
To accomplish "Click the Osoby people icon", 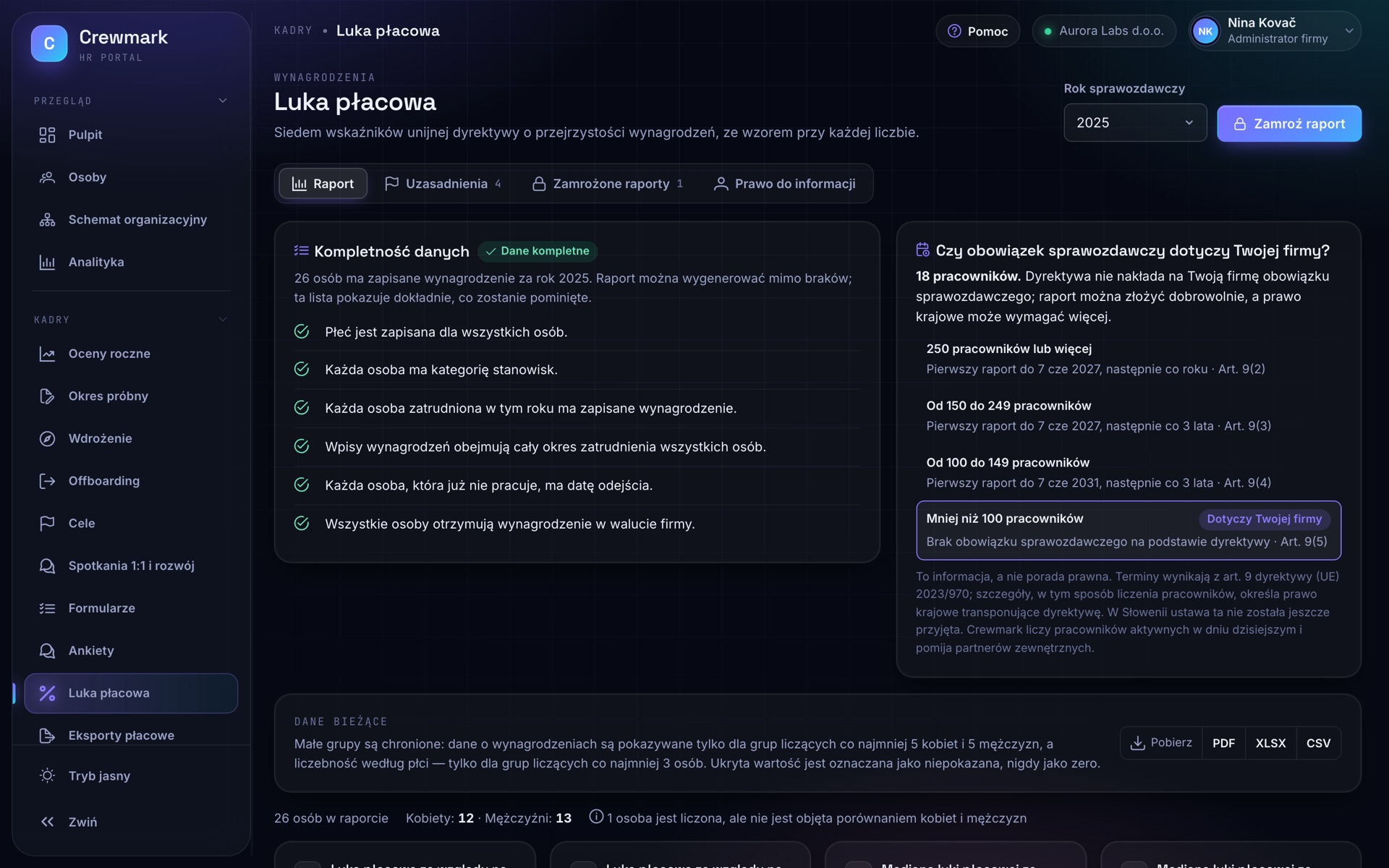I will [x=47, y=177].
